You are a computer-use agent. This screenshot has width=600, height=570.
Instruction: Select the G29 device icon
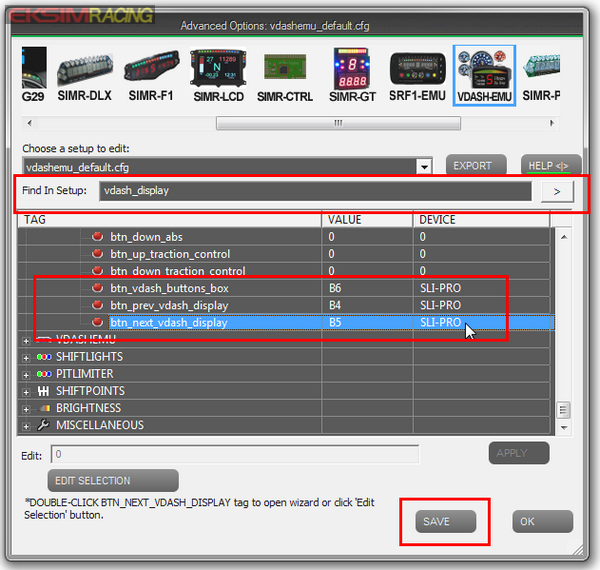(x=34, y=75)
